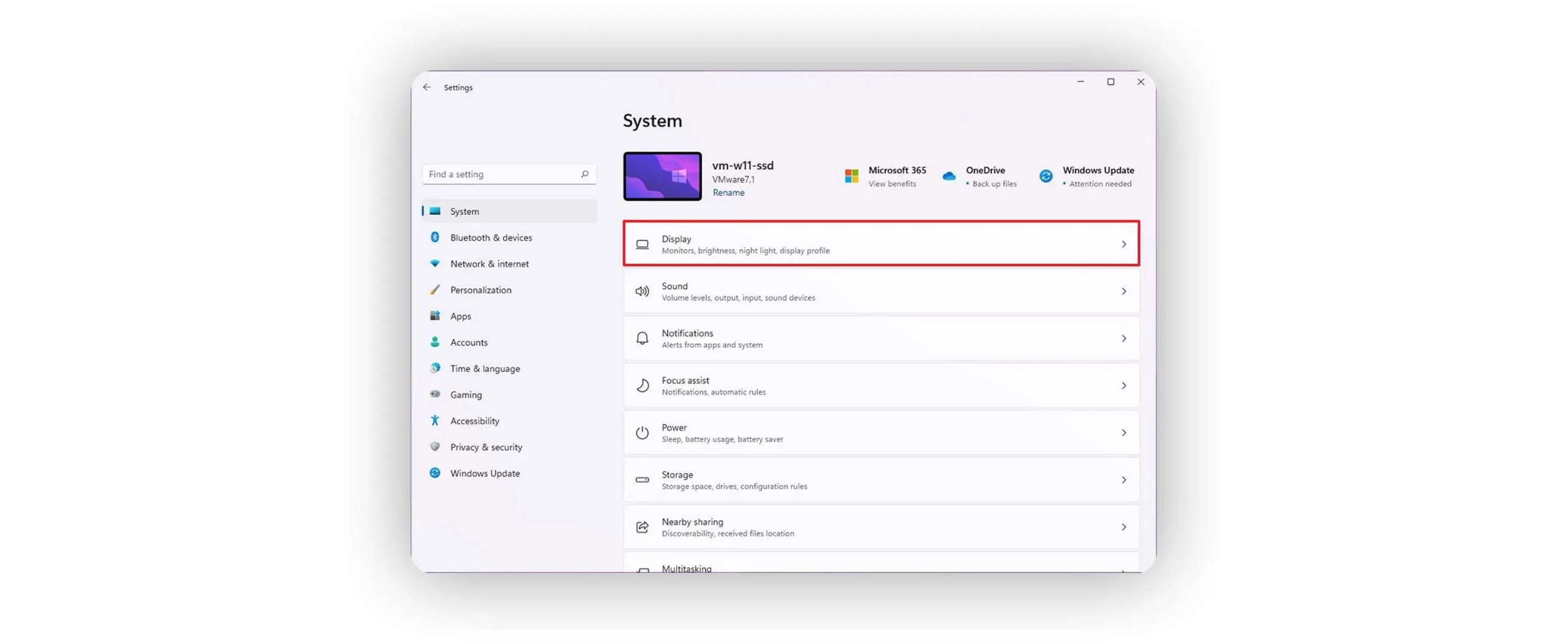Select Accounts from the sidebar
This screenshot has width=1568, height=644.
tap(469, 343)
